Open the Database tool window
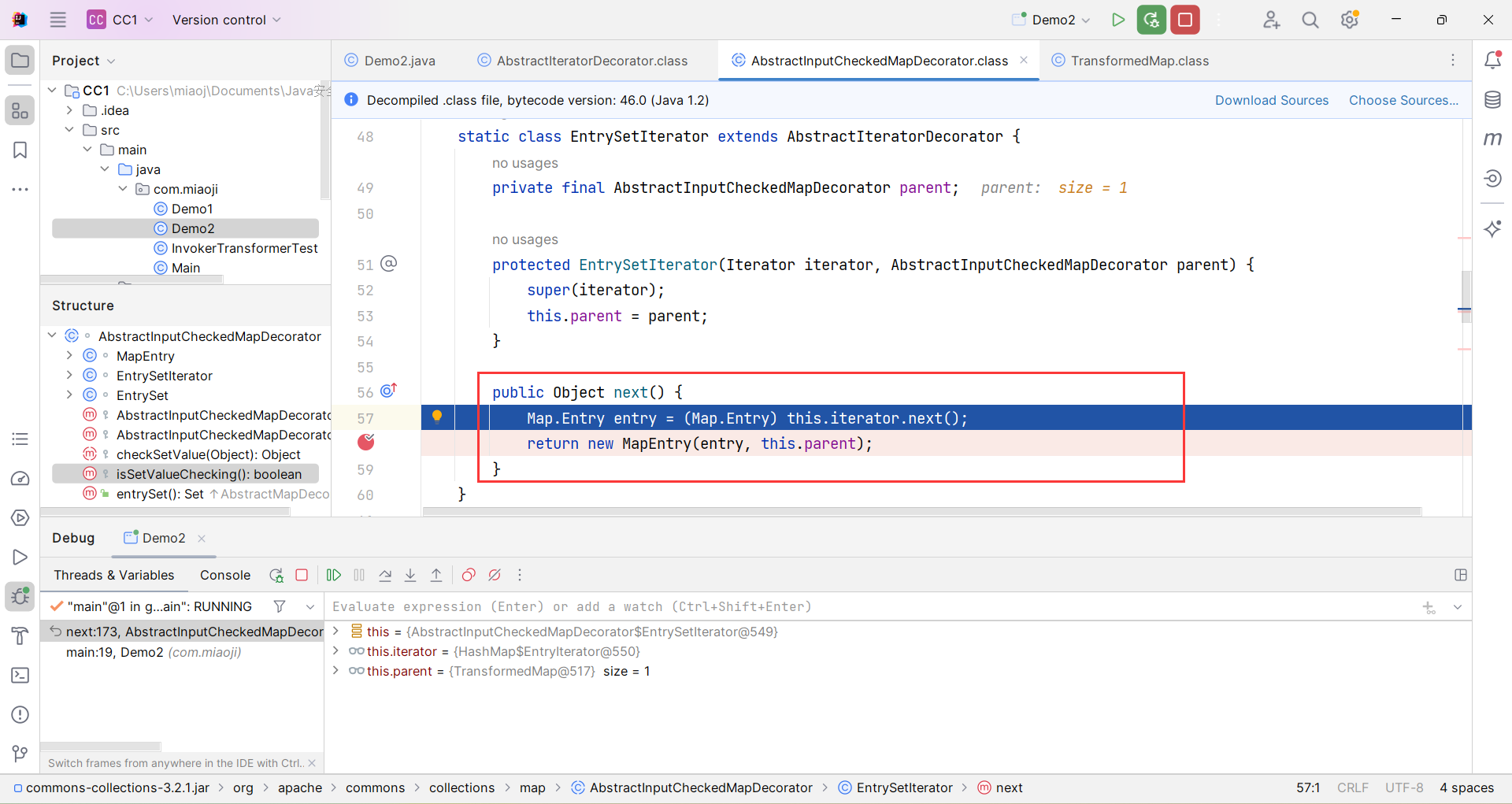Image resolution: width=1512 pixels, height=804 pixels. tap(1492, 100)
